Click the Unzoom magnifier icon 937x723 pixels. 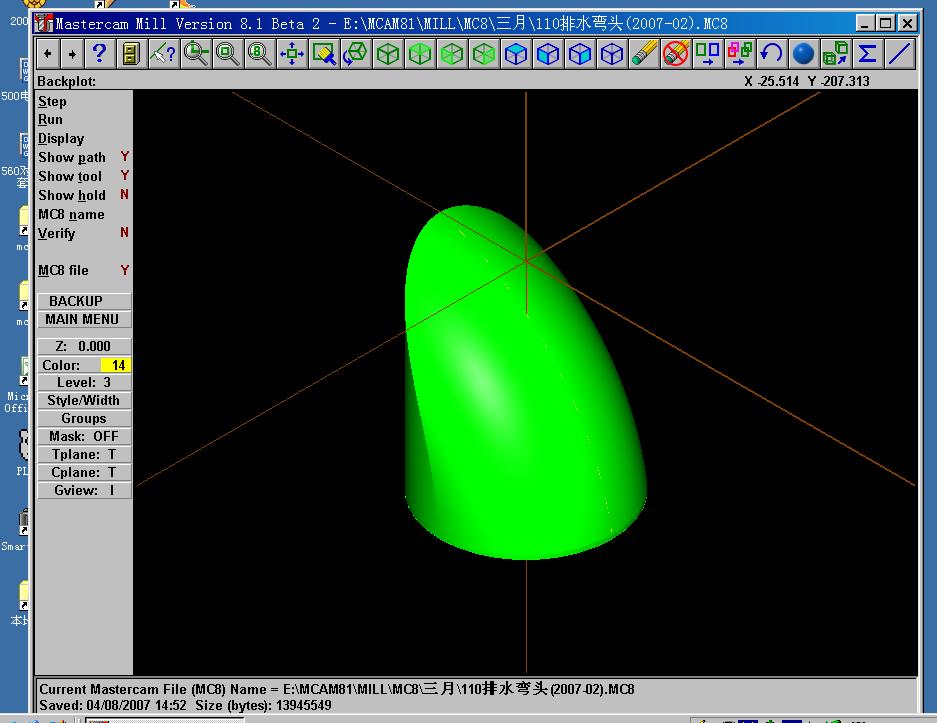coord(228,54)
